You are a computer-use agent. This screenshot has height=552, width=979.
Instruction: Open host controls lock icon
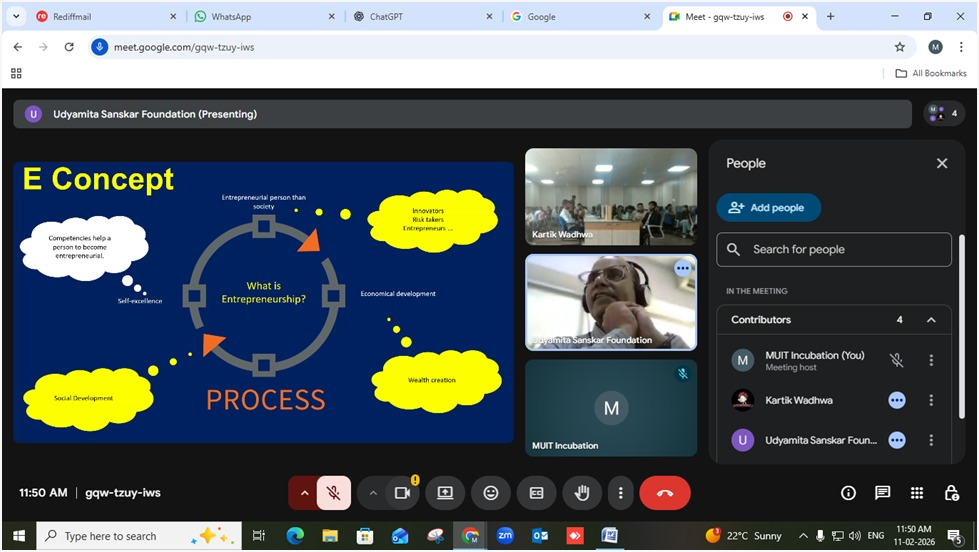click(x=951, y=493)
